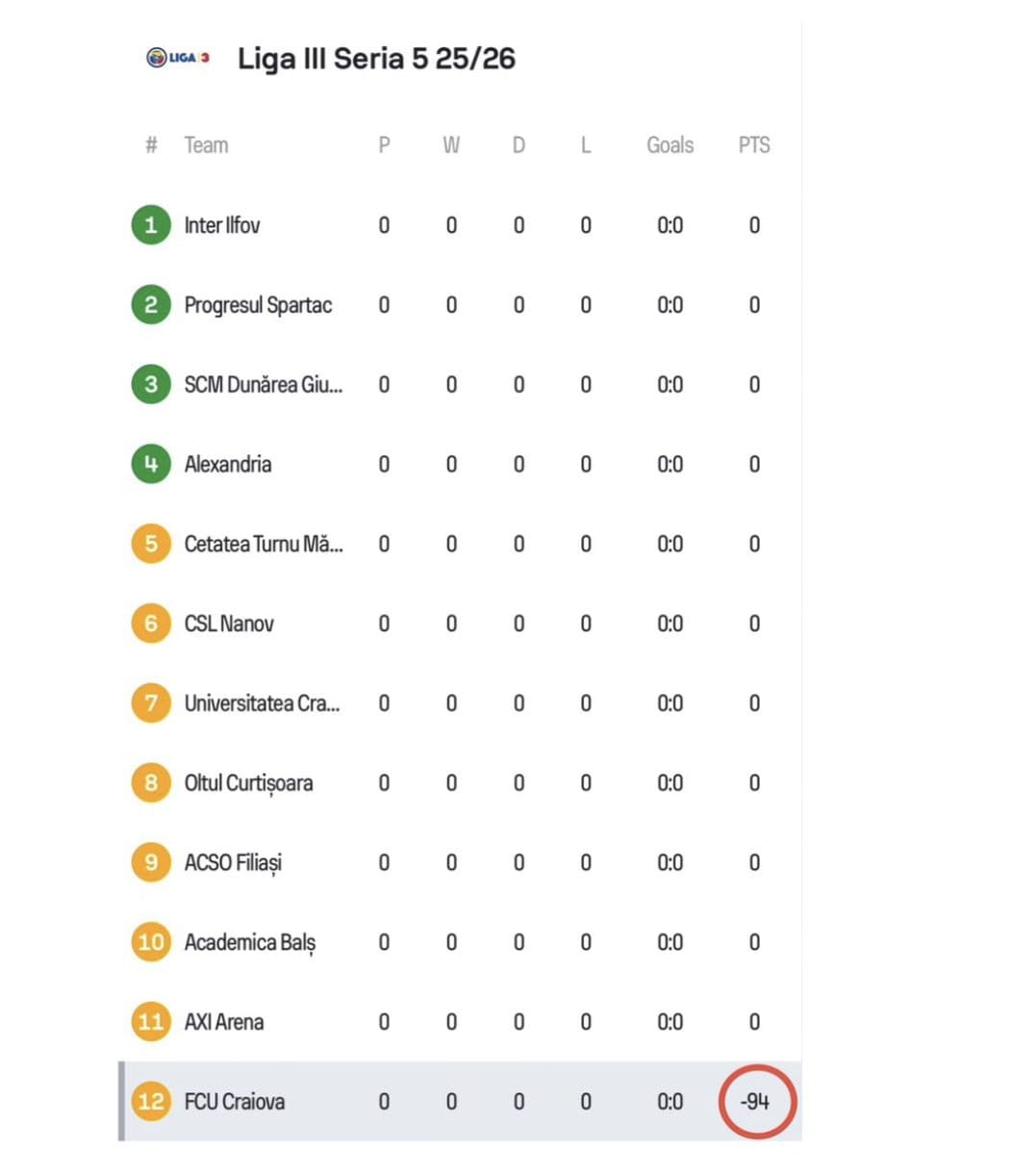Open the AXI Arena team link
The height and width of the screenshot is (1176, 1012).
[224, 1022]
